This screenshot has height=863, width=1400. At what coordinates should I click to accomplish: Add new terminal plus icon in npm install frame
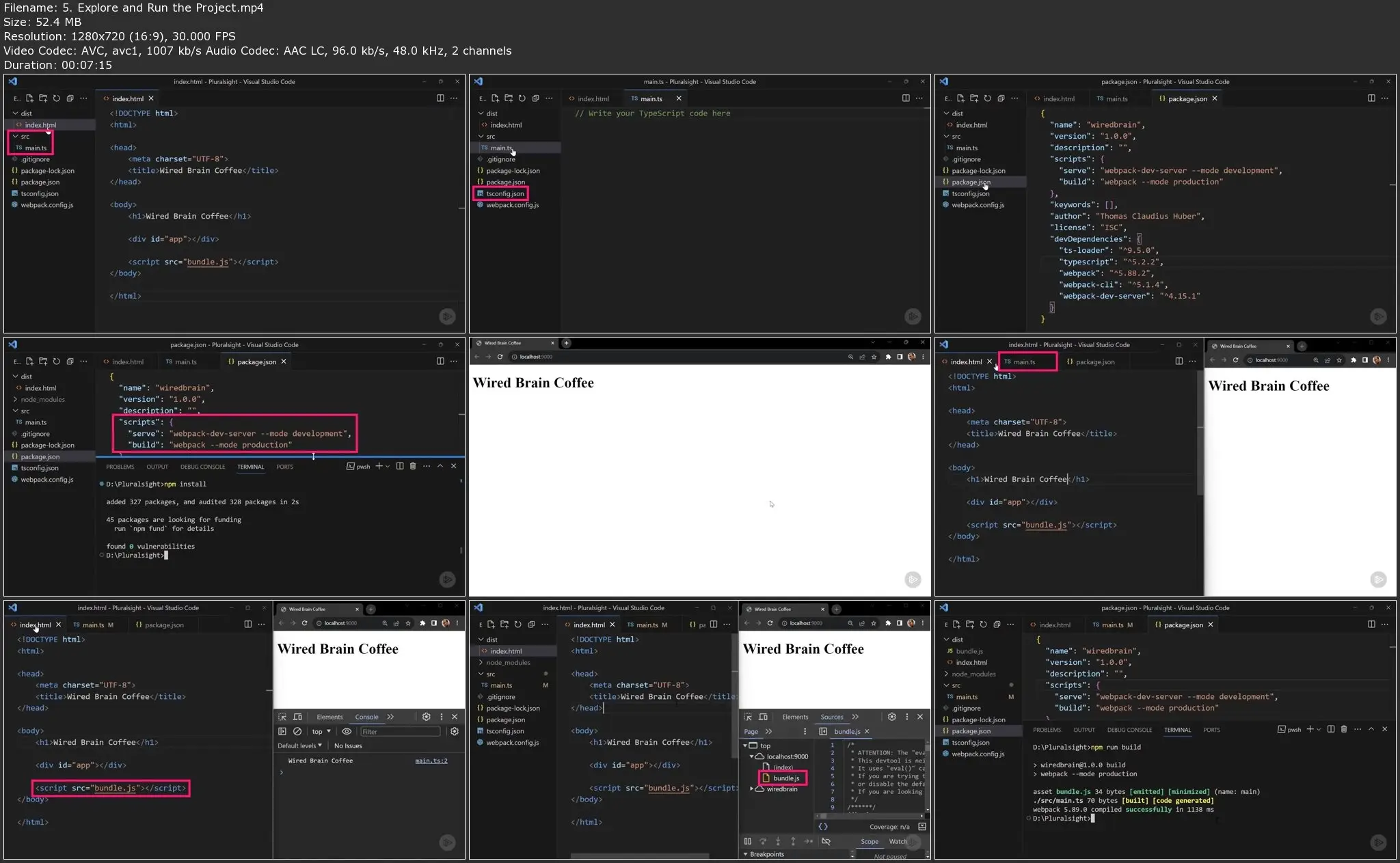pyautogui.click(x=379, y=466)
